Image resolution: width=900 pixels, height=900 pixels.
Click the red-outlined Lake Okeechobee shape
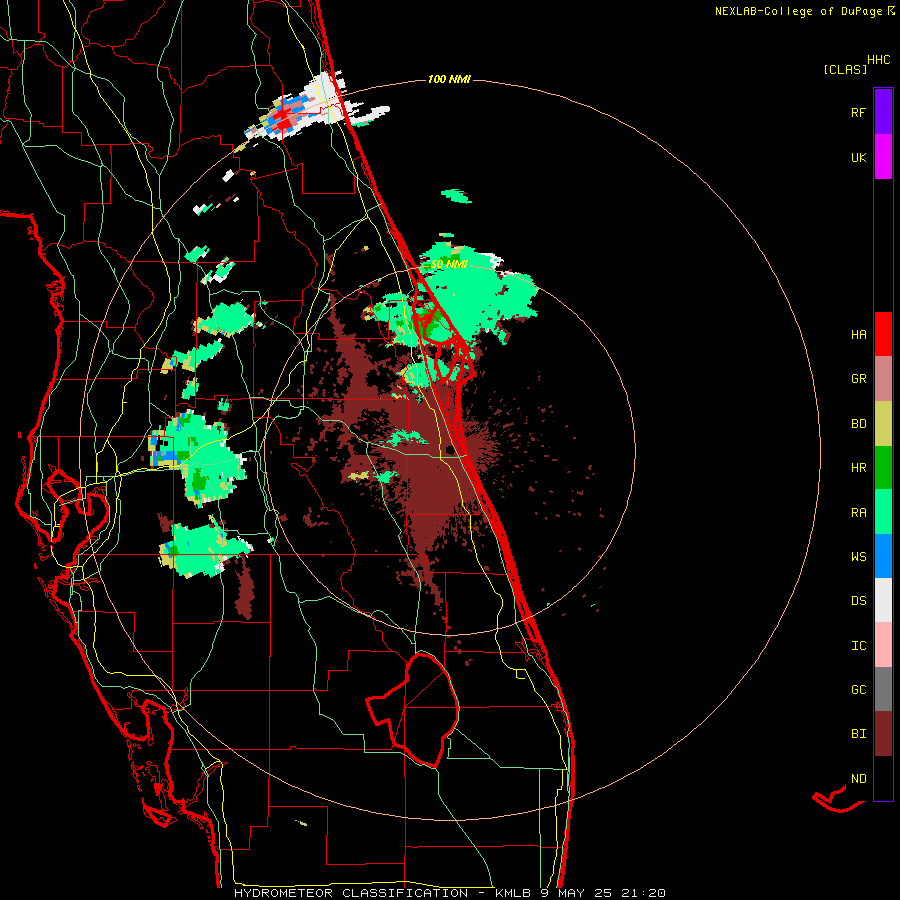point(413,710)
